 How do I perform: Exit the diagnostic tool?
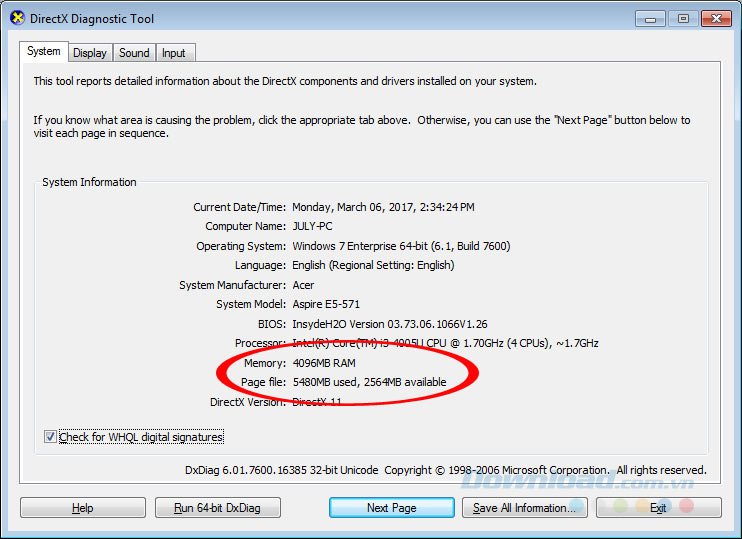point(659,508)
